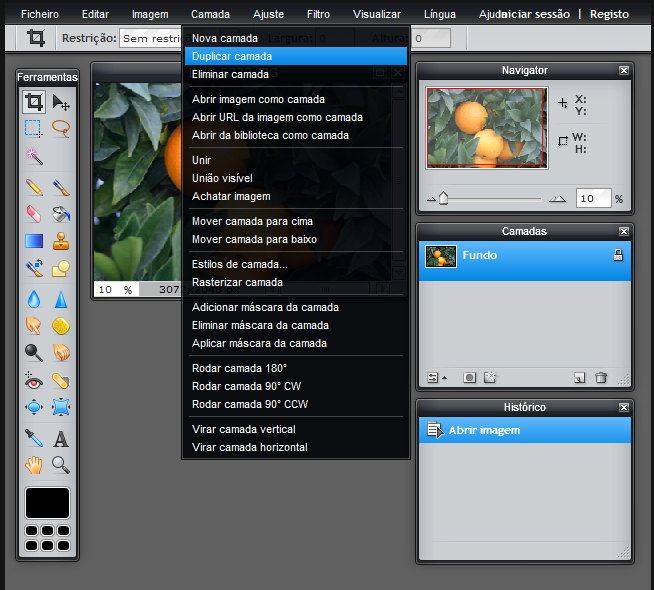654x590 pixels.
Task: Choose Nova camada from menu
Action: 296,38
